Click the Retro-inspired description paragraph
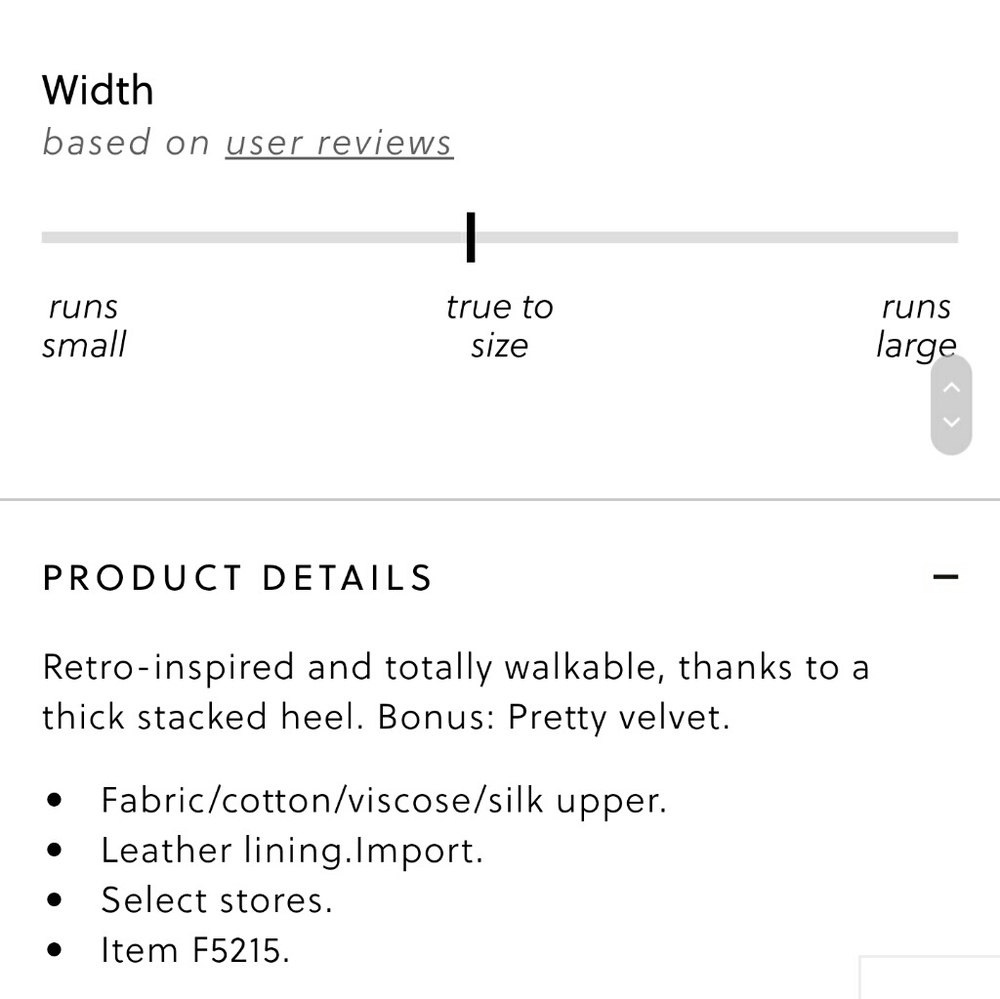This screenshot has width=1000, height=999. [455, 692]
